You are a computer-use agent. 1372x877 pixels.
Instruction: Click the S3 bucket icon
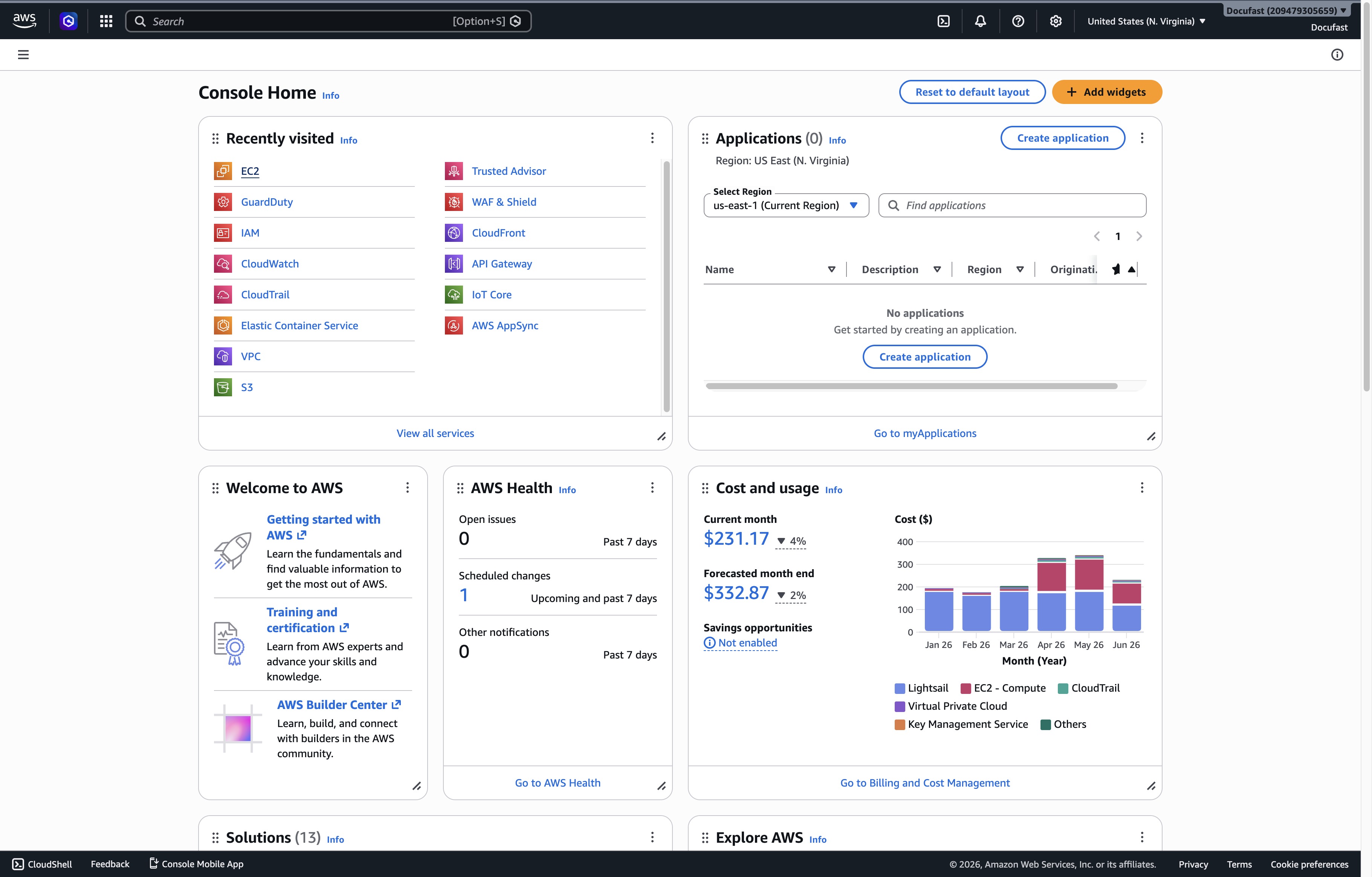click(x=223, y=387)
